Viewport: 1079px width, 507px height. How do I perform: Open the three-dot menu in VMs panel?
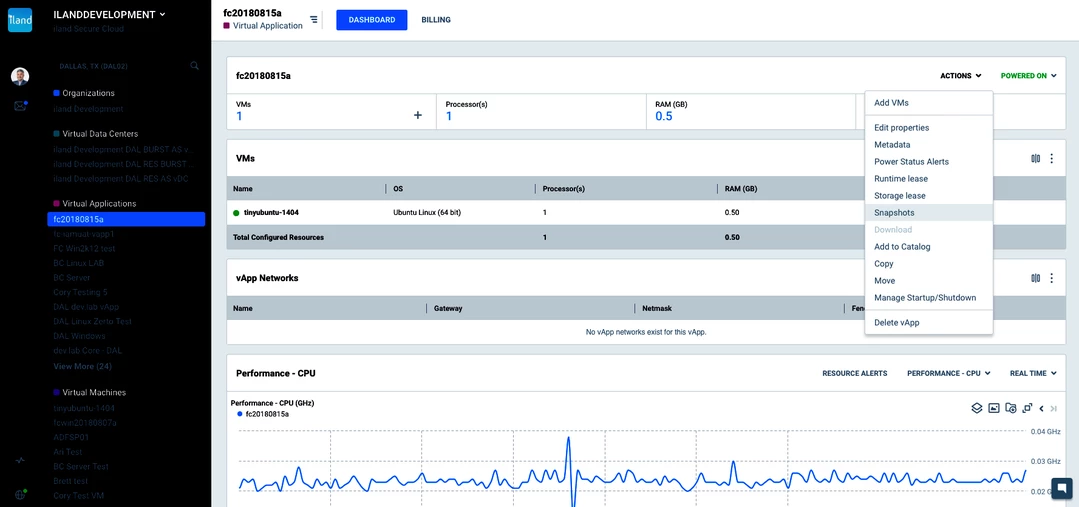(1051, 158)
